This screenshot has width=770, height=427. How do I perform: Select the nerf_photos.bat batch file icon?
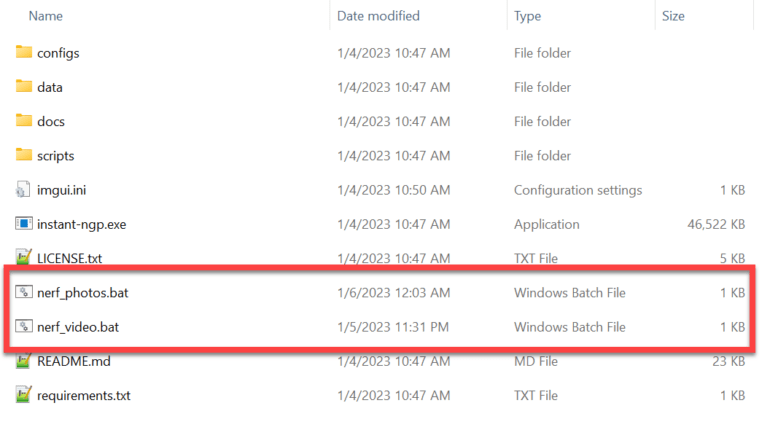24,293
